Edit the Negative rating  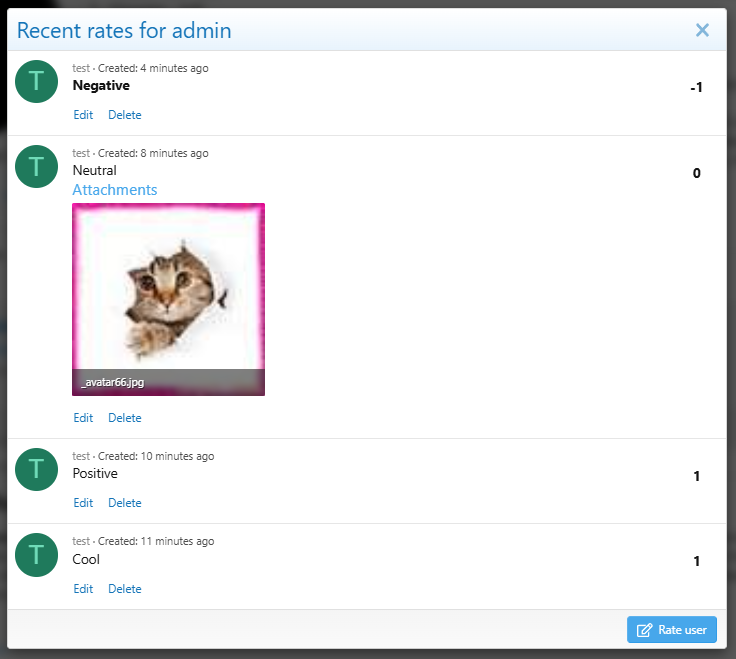83,115
